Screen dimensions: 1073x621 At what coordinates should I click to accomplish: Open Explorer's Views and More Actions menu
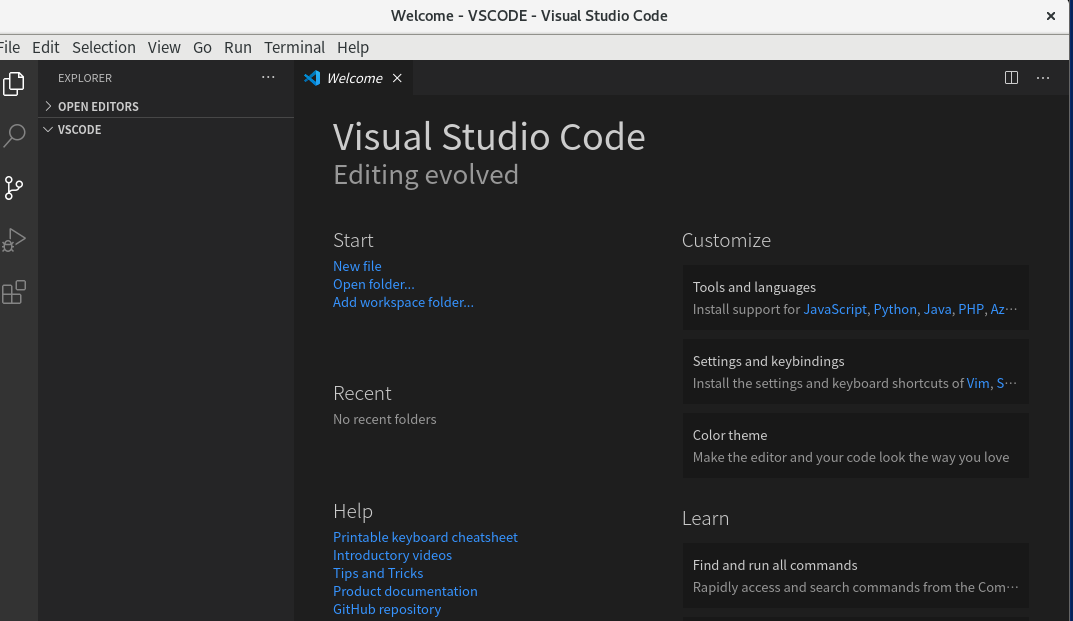pos(268,78)
